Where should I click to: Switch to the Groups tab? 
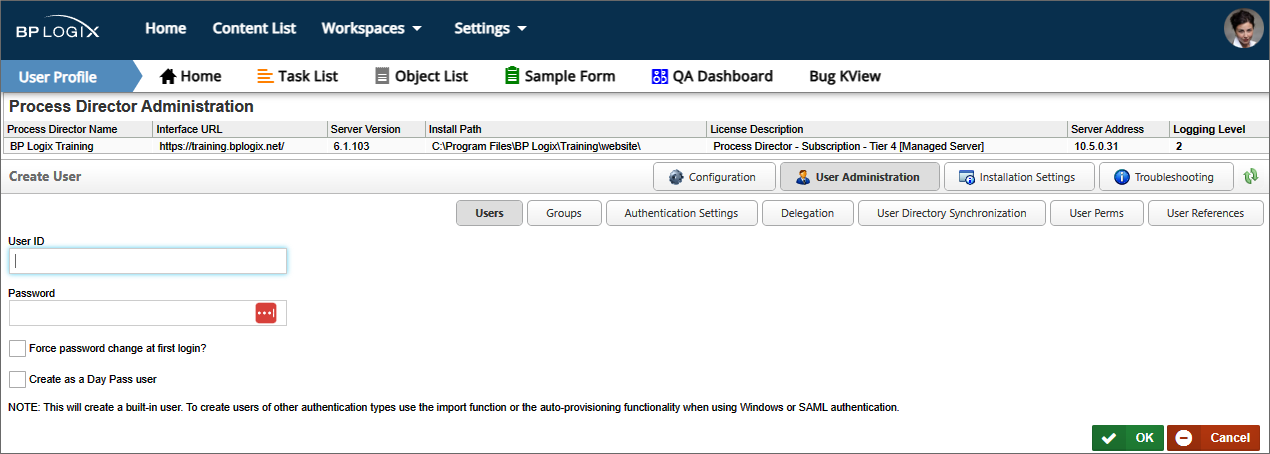564,213
